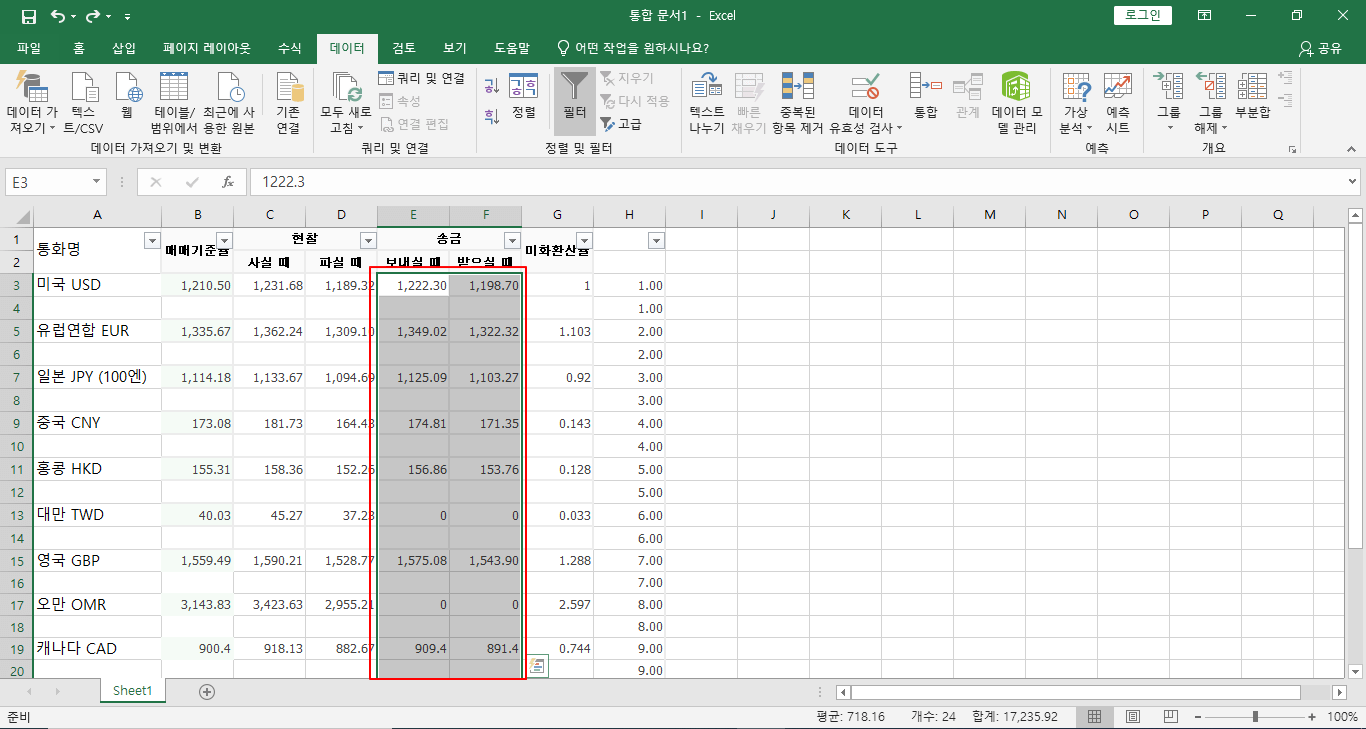Select the Sheet1 tab
This screenshot has width=1366, height=729.
tap(133, 691)
